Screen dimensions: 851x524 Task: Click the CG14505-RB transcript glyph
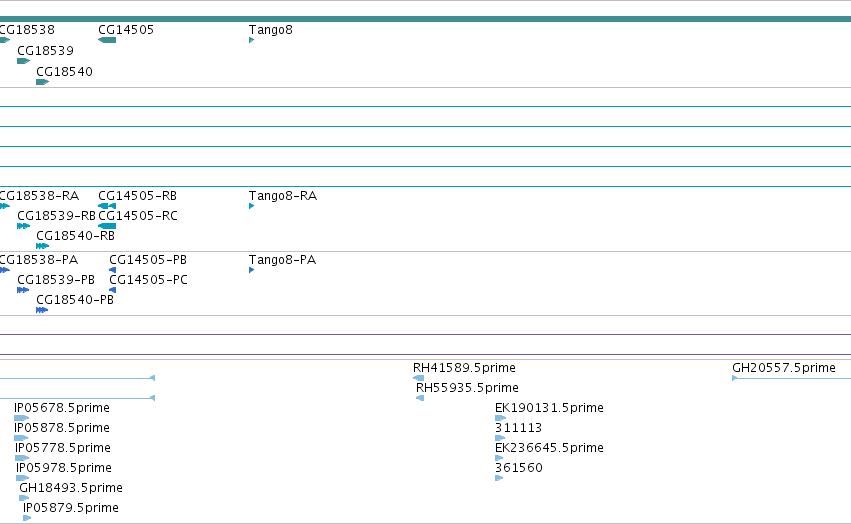(107, 206)
